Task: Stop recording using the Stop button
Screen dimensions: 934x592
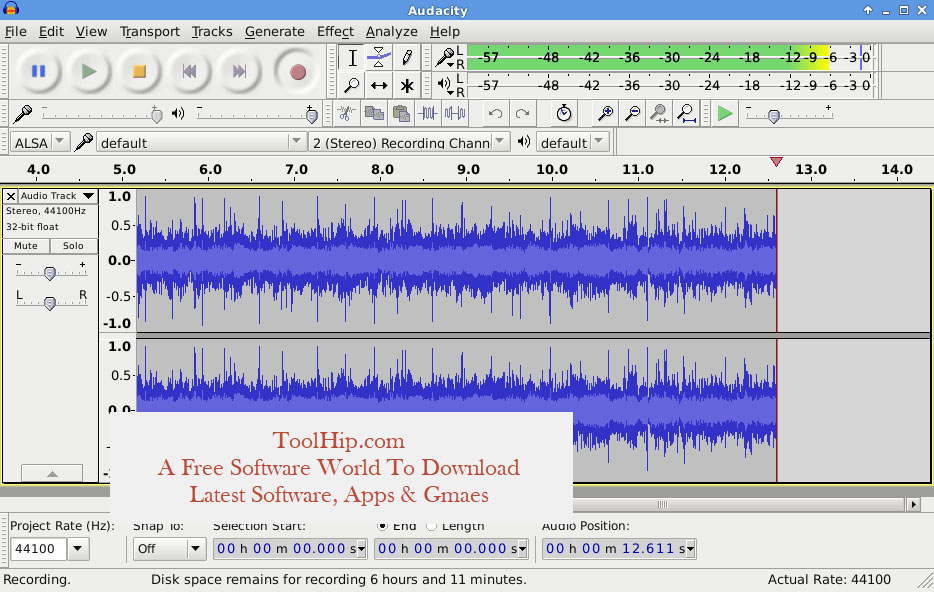Action: [139, 71]
